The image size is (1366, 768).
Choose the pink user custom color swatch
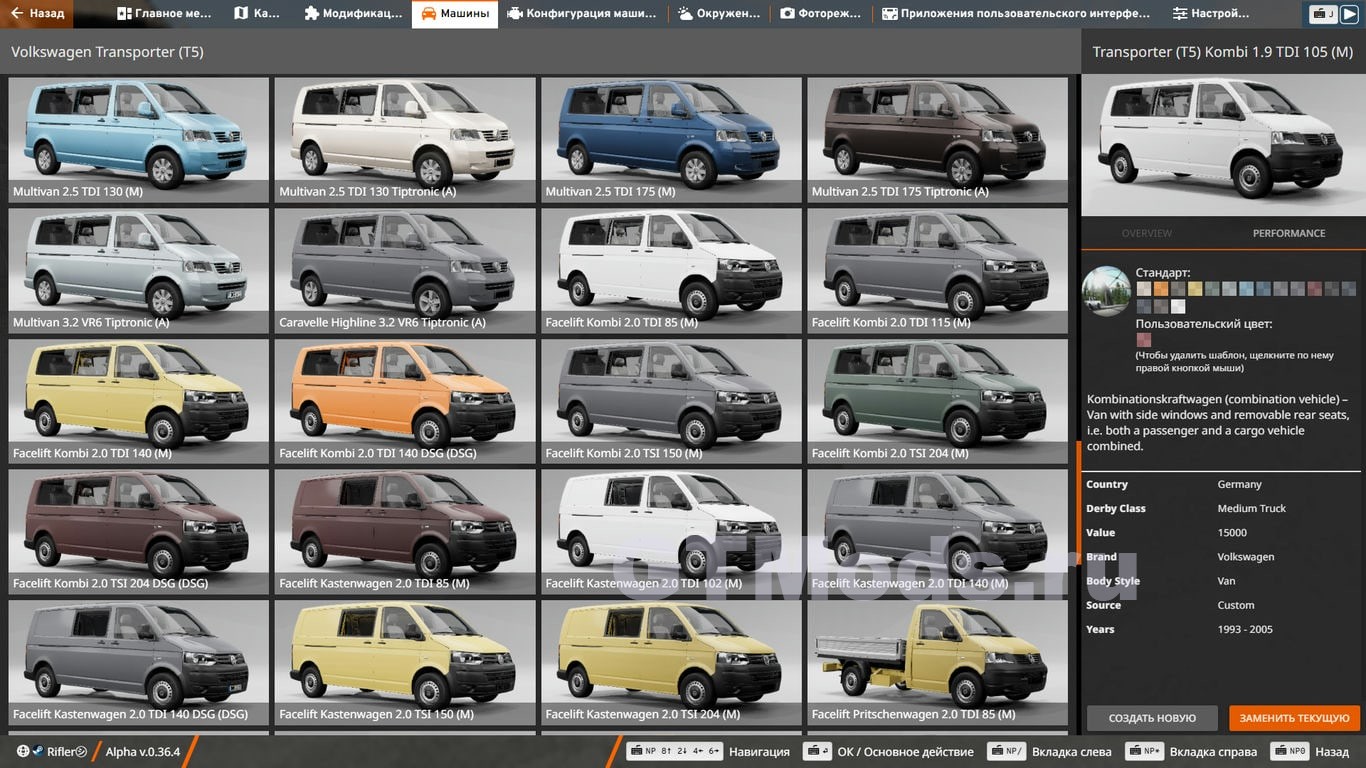[x=1144, y=340]
